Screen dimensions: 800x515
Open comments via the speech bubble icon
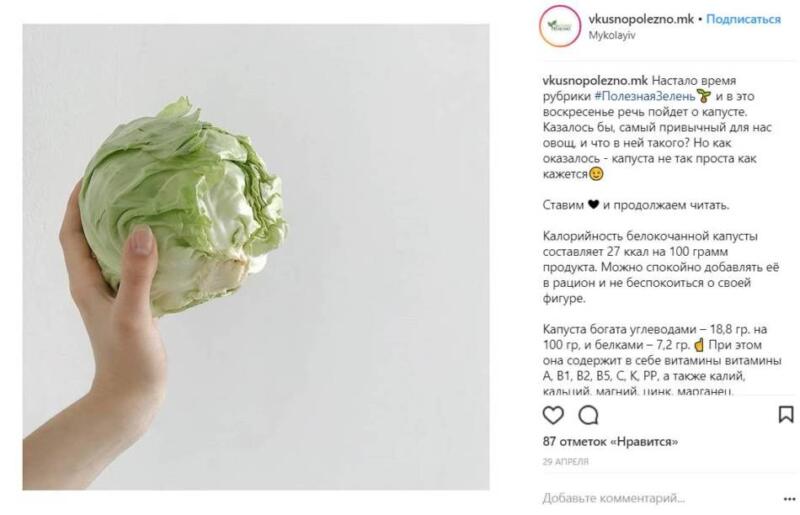click(588, 414)
